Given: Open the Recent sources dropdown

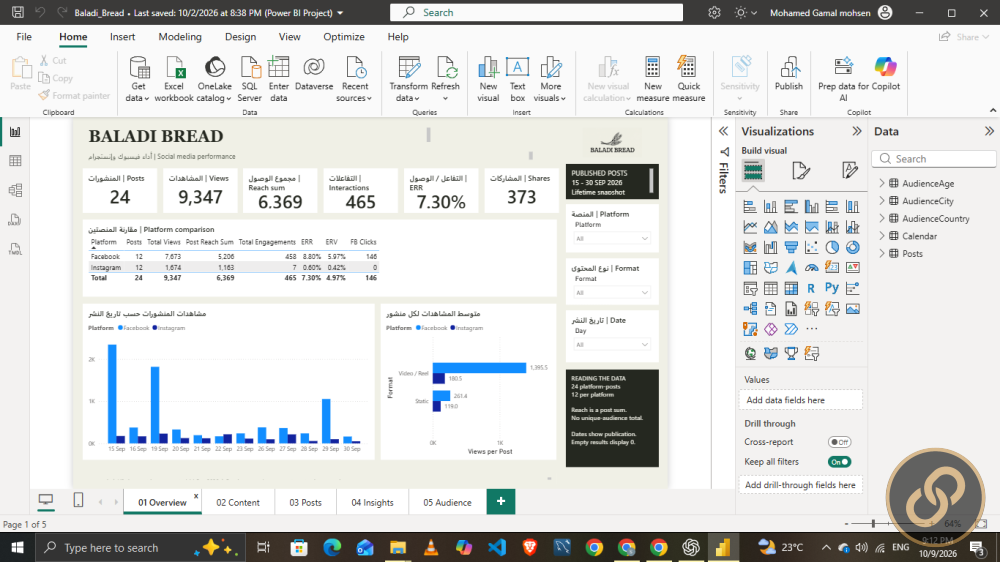Looking at the screenshot, I should point(355,79).
